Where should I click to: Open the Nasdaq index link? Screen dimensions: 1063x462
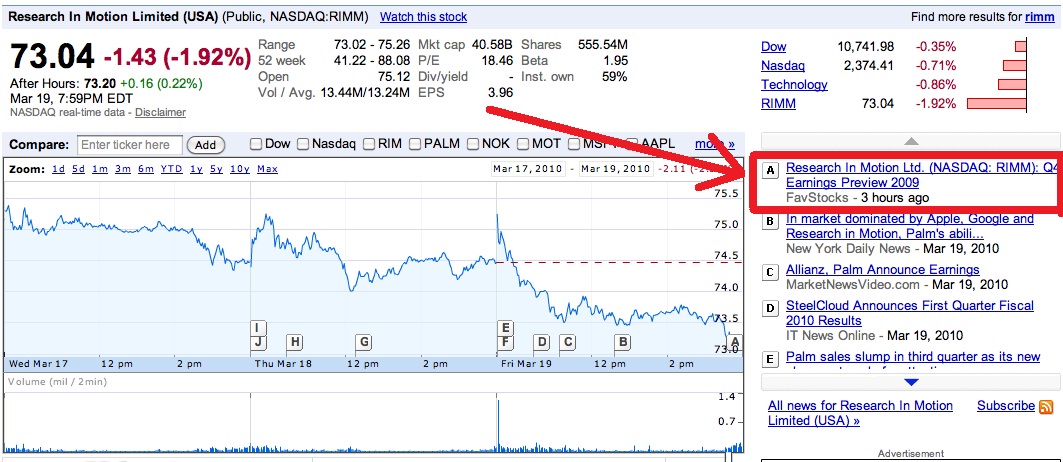coord(782,66)
